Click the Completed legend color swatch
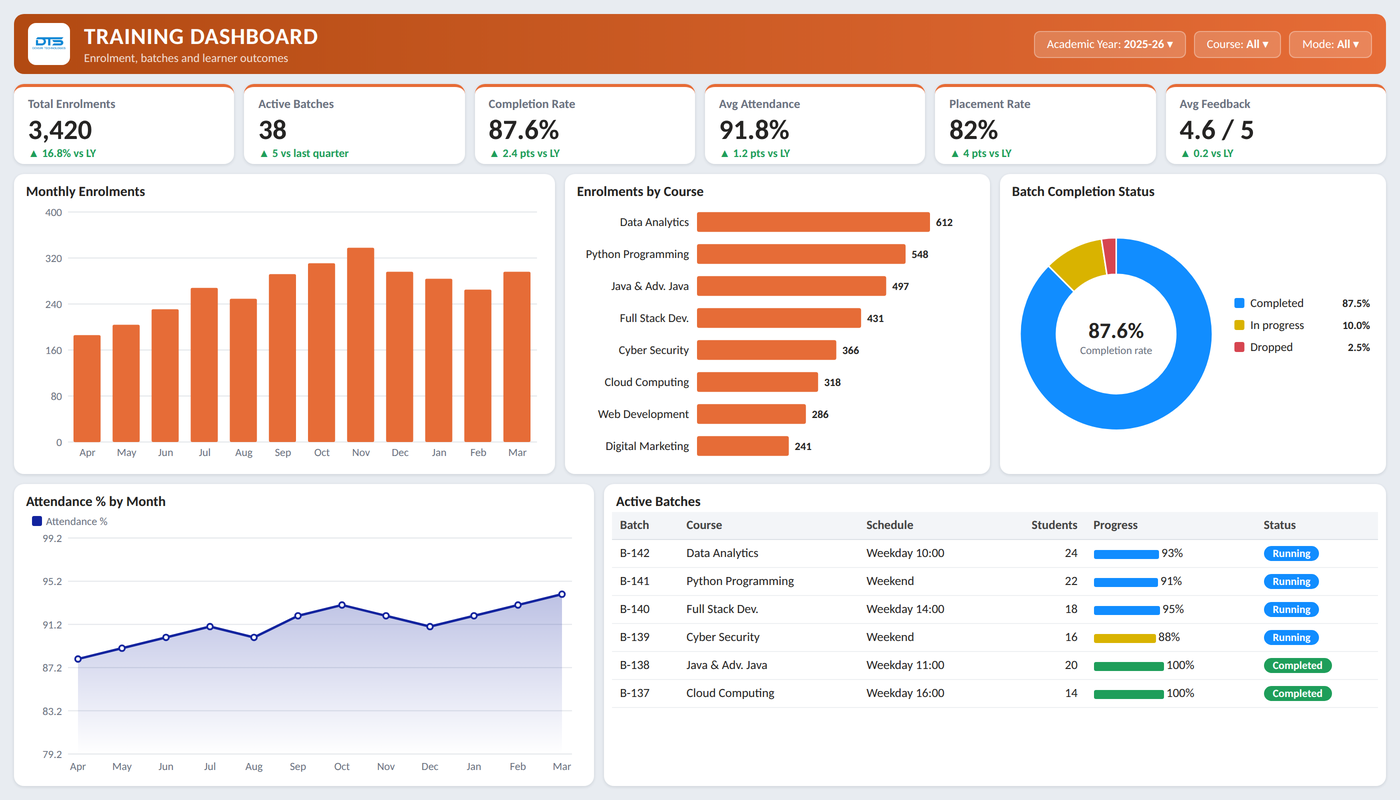This screenshot has width=1400, height=800. click(x=1240, y=303)
